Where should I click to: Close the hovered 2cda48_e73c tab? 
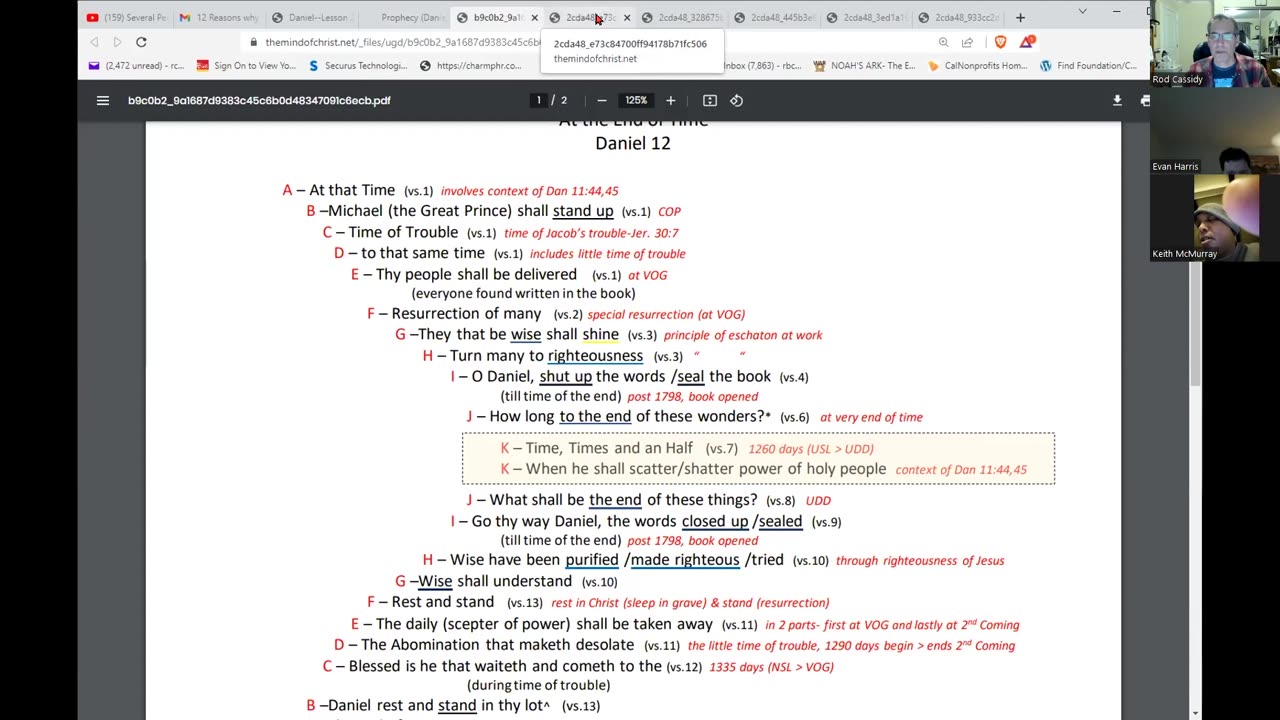point(627,17)
